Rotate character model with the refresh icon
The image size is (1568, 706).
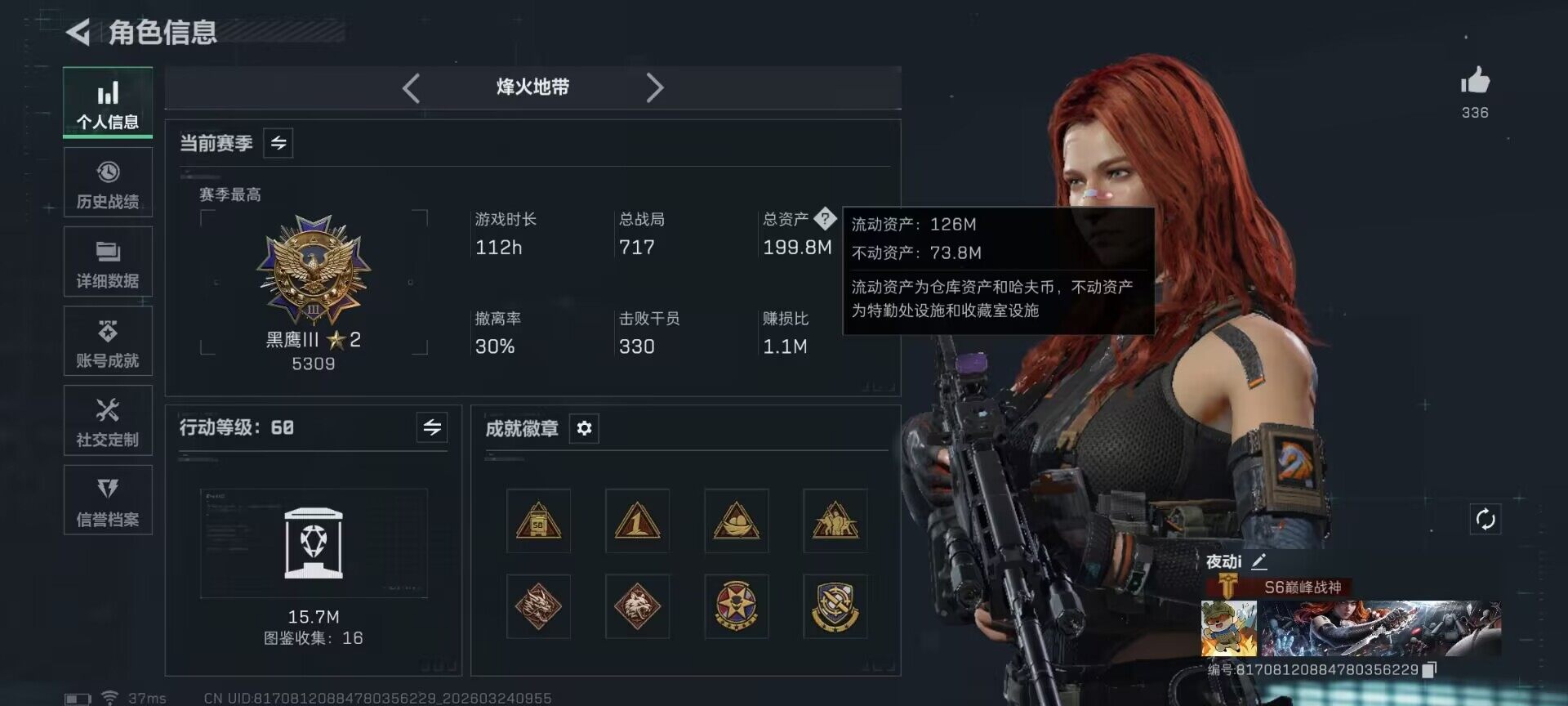pyautogui.click(x=1486, y=519)
